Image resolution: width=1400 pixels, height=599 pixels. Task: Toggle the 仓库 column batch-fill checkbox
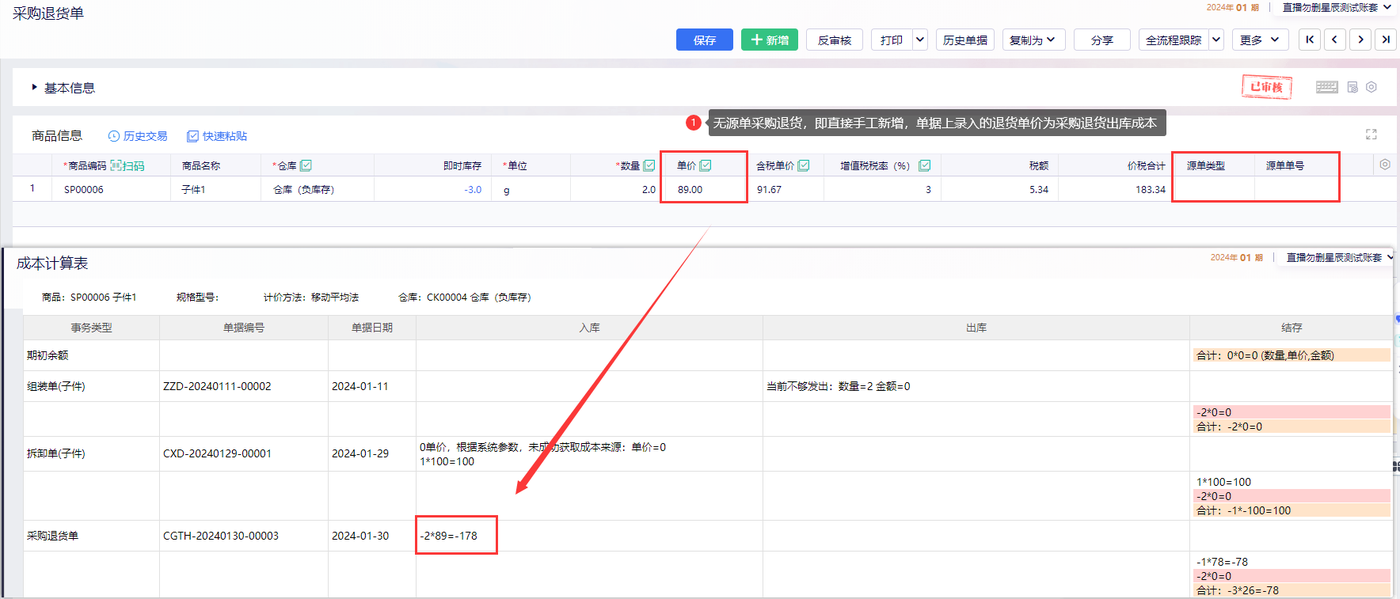[306, 165]
